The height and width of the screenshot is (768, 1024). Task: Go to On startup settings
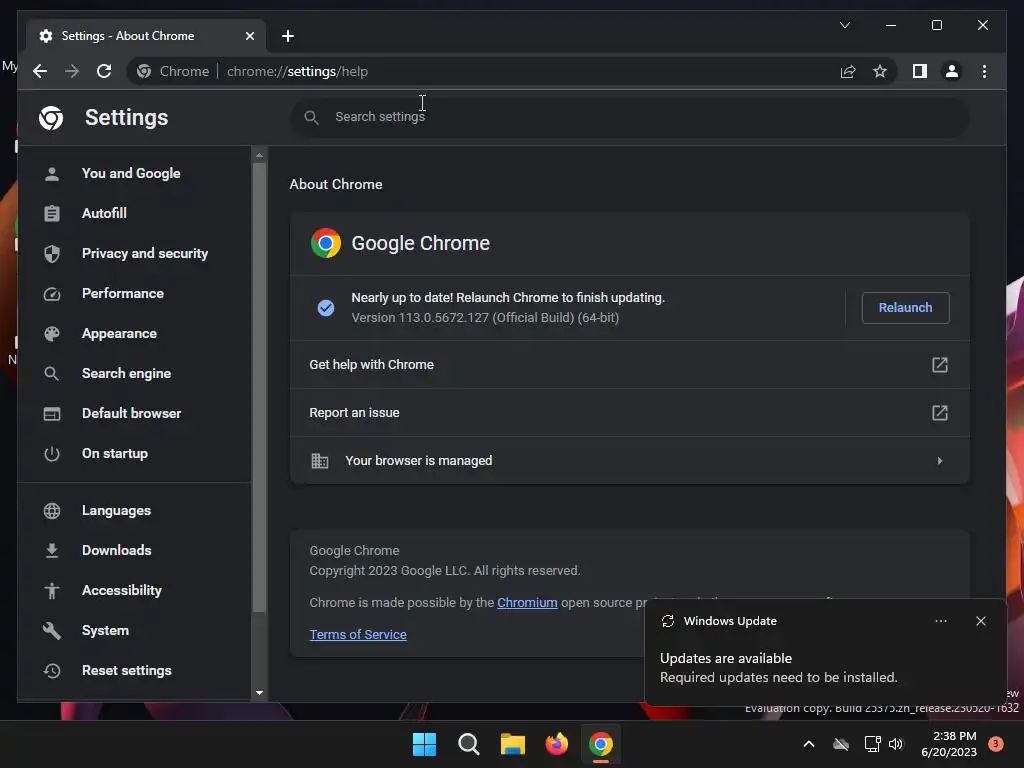[x=135, y=453]
